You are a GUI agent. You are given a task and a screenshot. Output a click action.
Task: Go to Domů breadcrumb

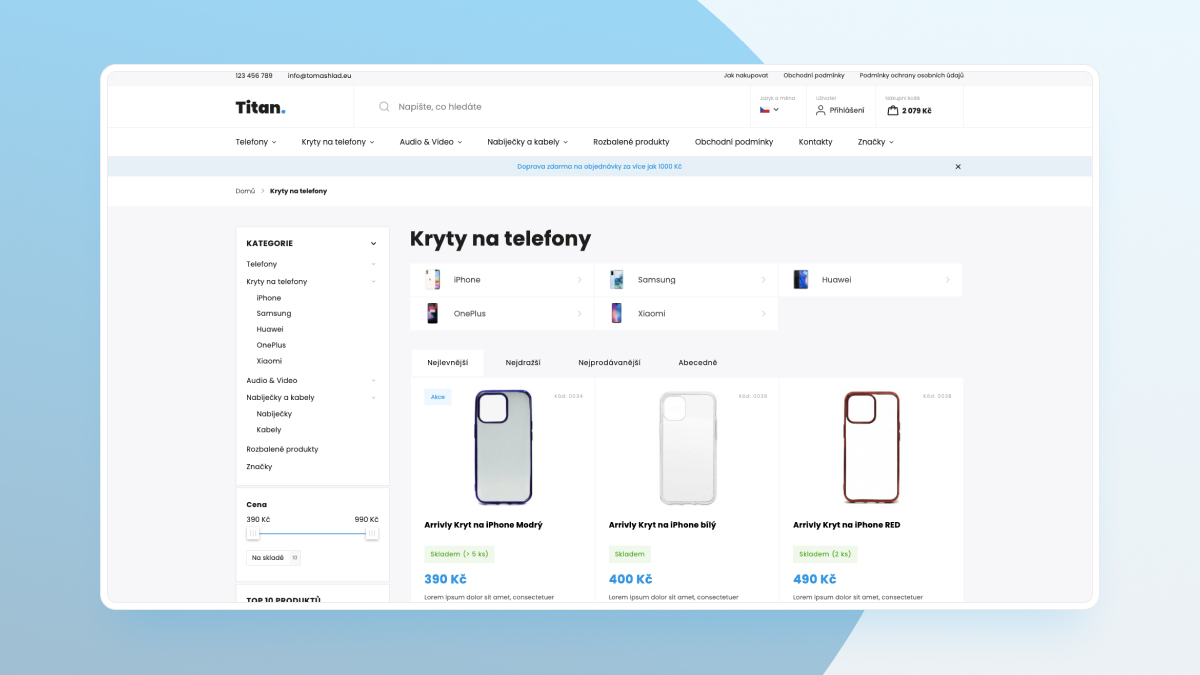click(x=245, y=191)
